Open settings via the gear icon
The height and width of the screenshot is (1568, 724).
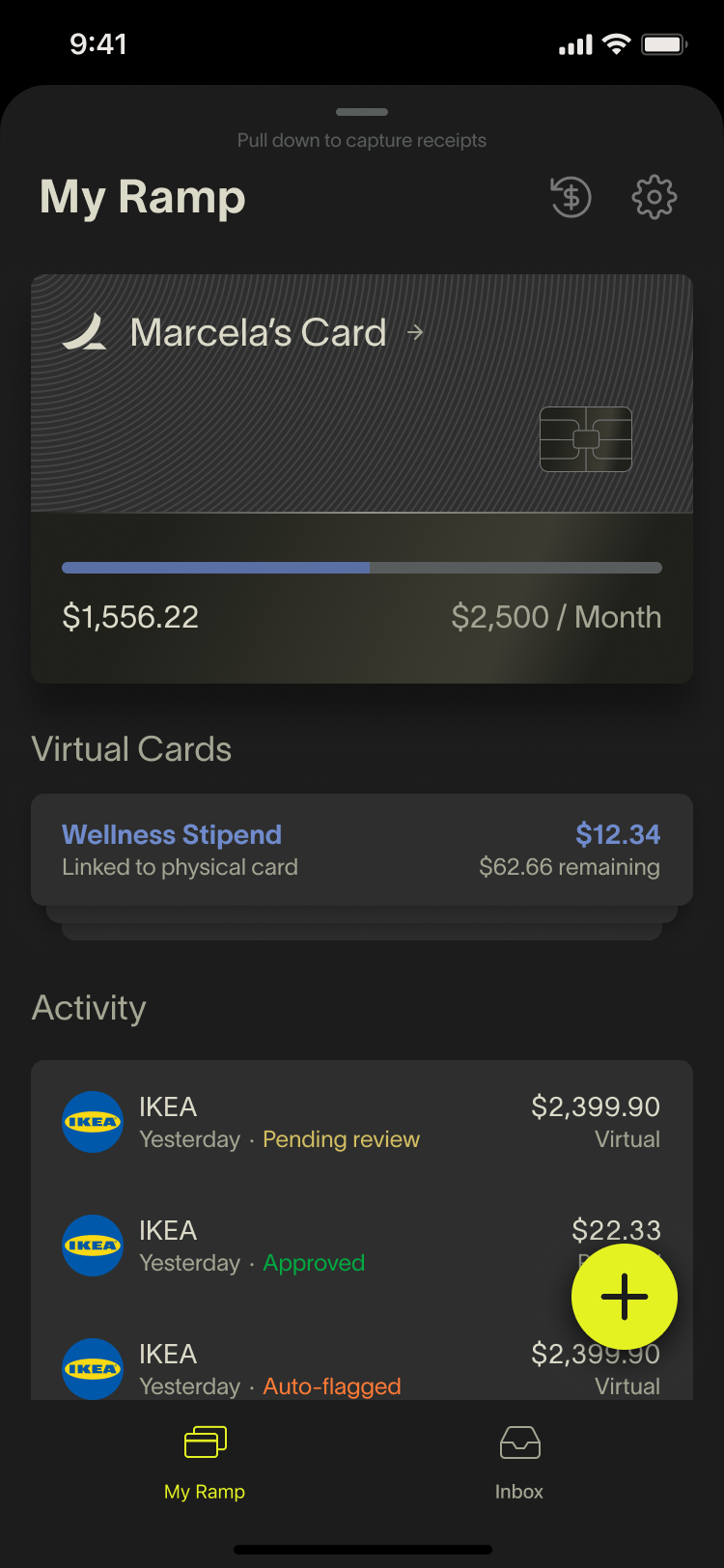click(x=654, y=198)
